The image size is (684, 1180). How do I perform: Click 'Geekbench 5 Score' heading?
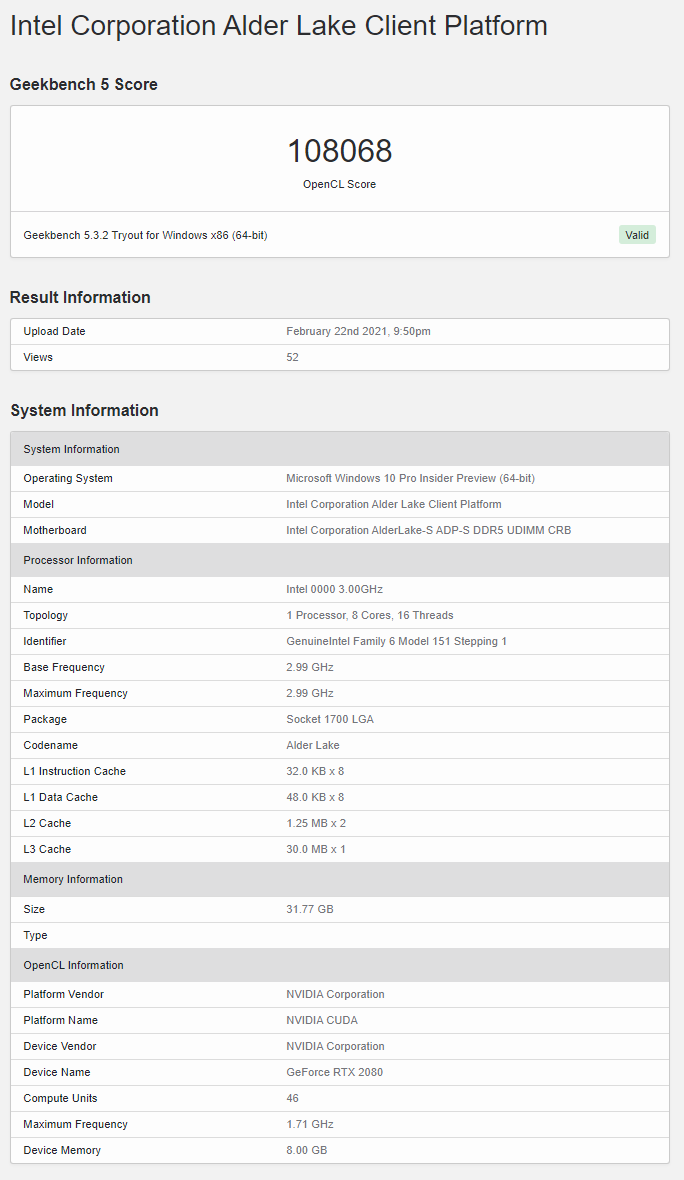pyautogui.click(x=84, y=84)
